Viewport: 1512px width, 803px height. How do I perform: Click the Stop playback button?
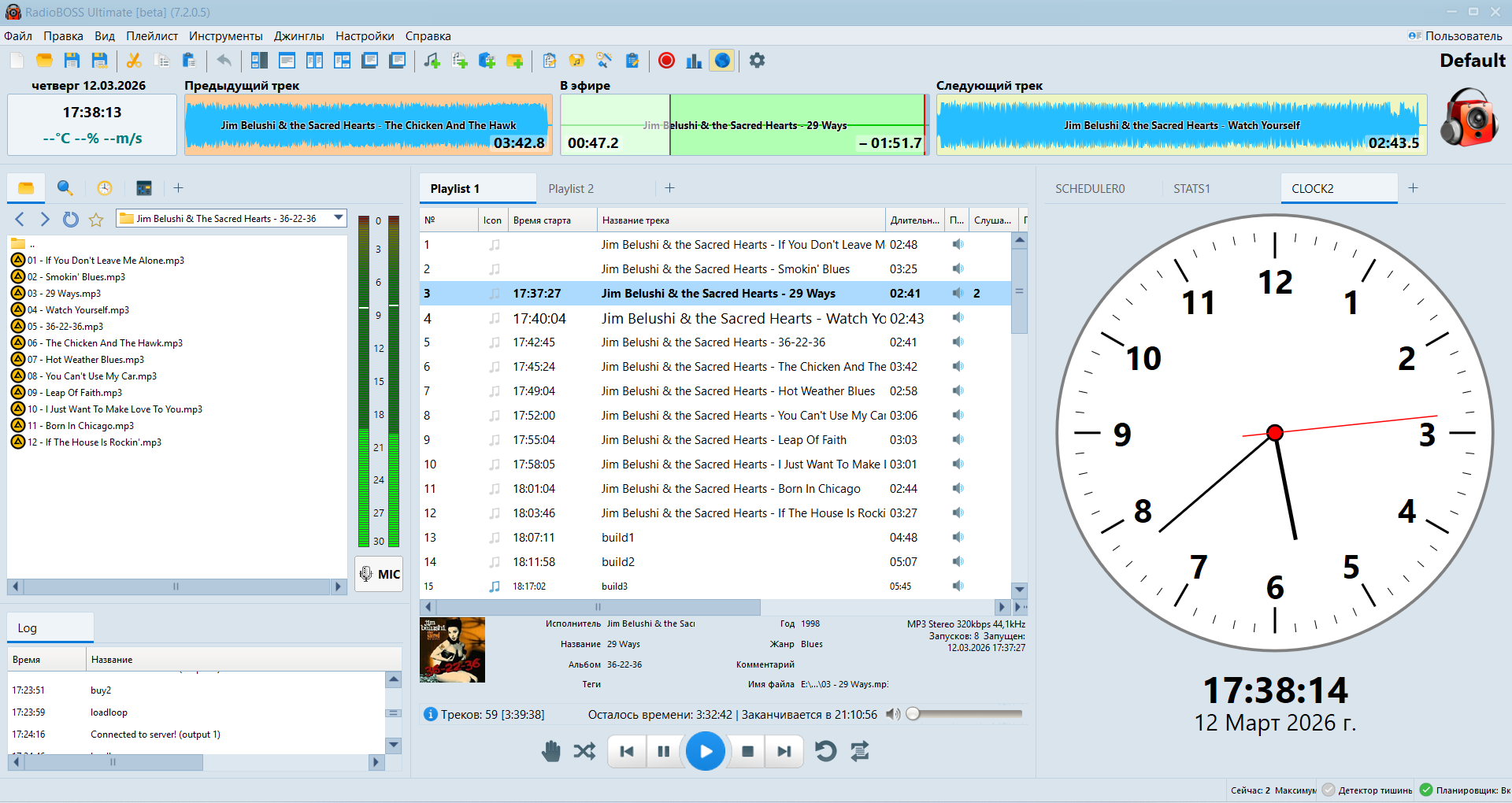pos(748,752)
